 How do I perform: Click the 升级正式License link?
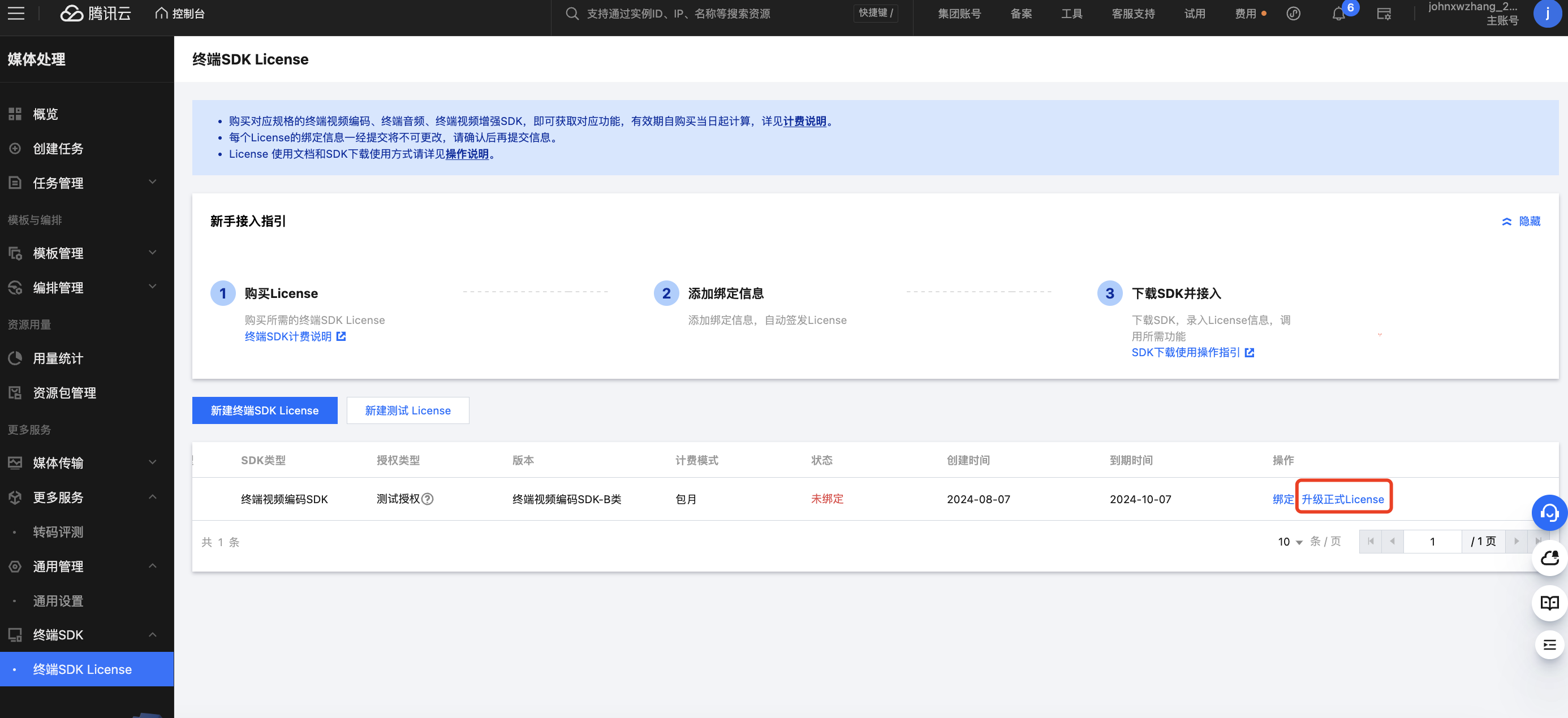(x=1342, y=499)
